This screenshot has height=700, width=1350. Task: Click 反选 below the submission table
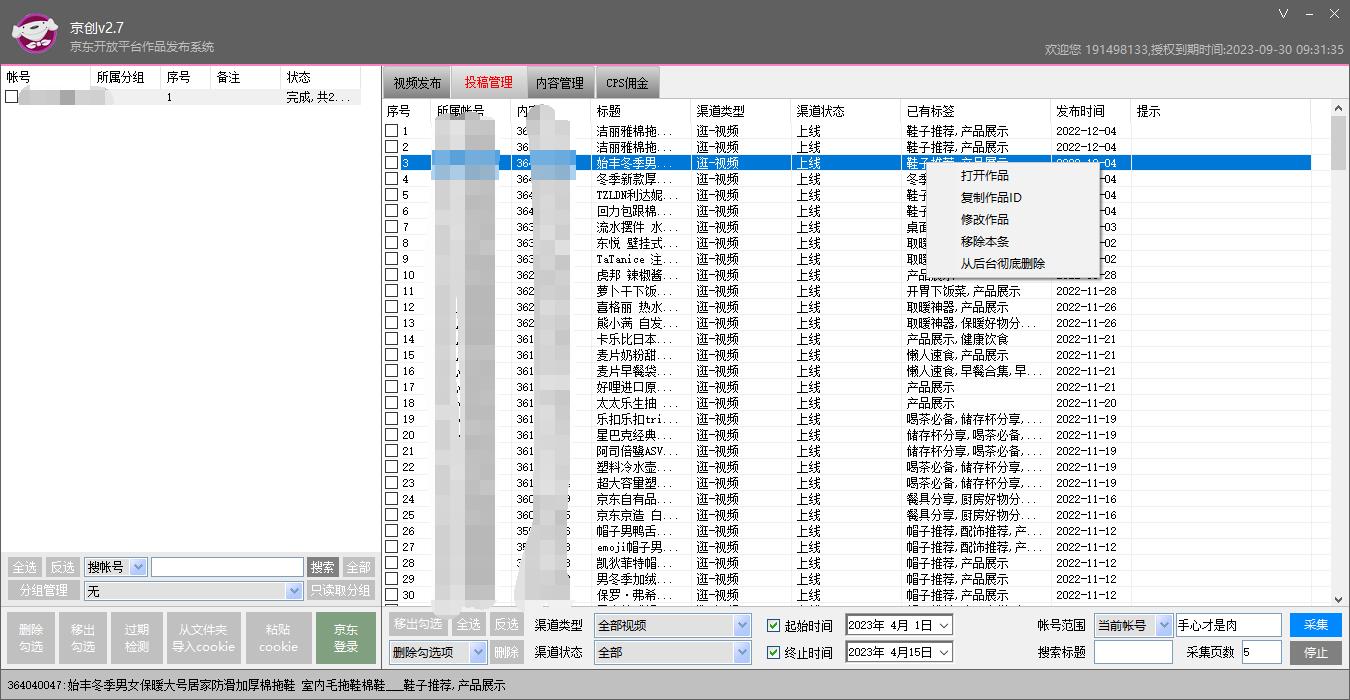pos(506,624)
